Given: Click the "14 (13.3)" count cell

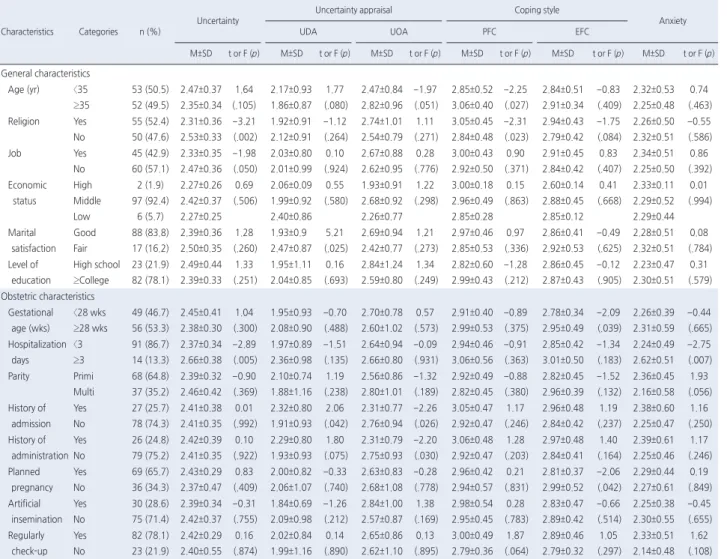Looking at the screenshot, I should click(x=150, y=360).
